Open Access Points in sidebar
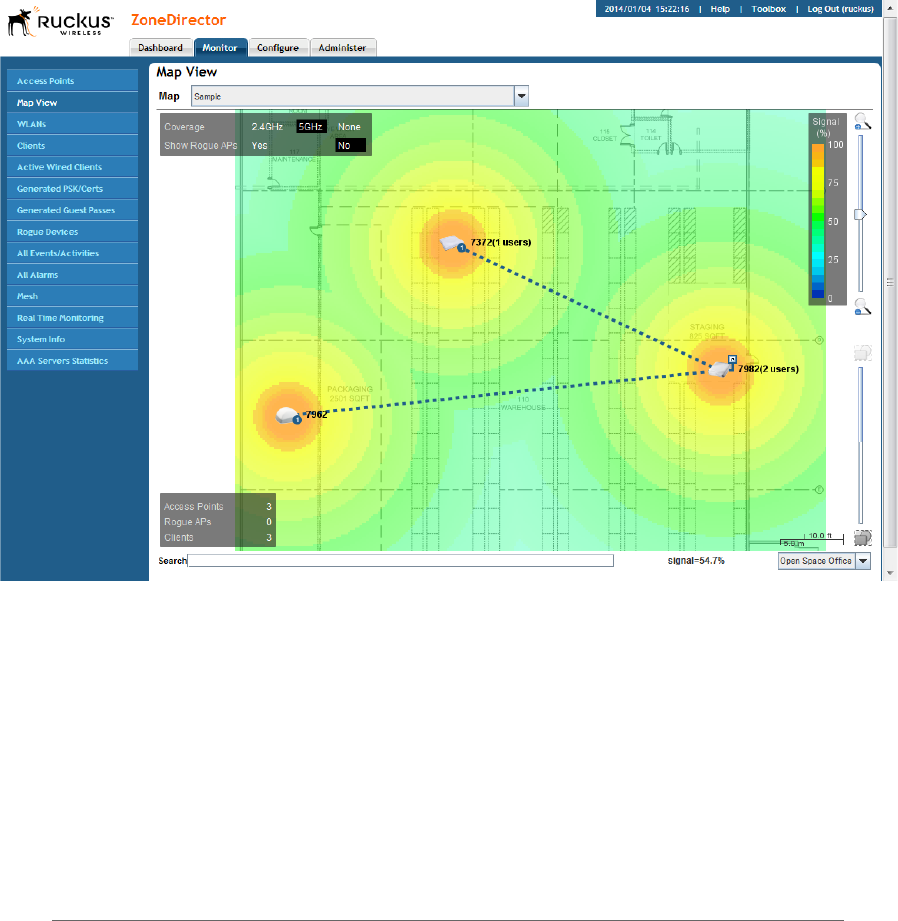This screenshot has height=921, width=898. (72, 81)
